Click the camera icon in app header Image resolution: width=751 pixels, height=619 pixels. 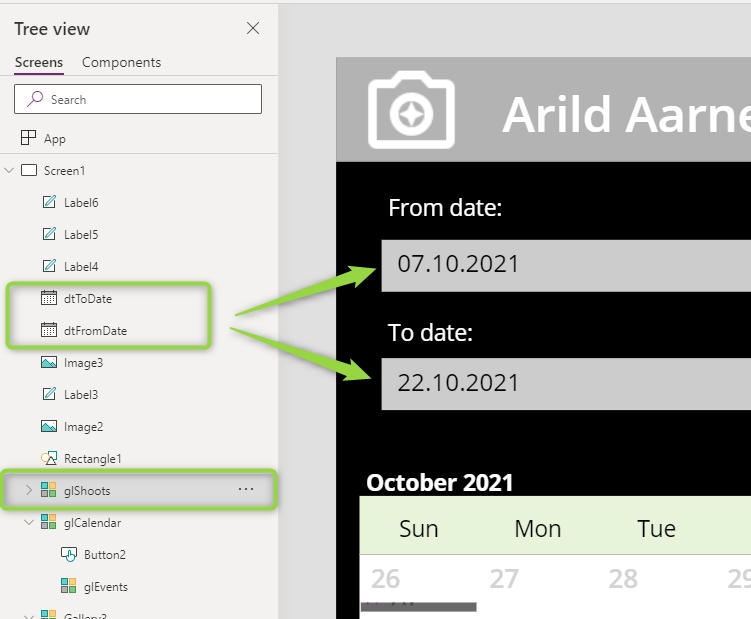[411, 110]
